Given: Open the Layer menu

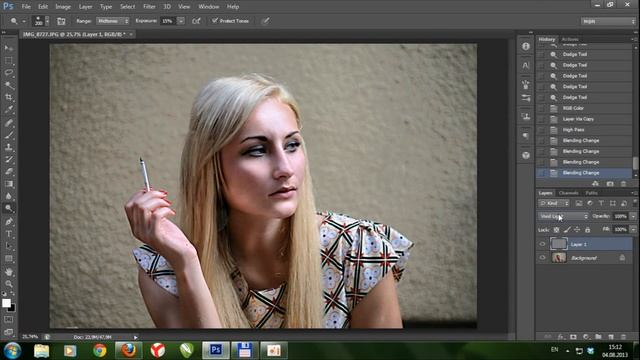Looking at the screenshot, I should pos(85,7).
